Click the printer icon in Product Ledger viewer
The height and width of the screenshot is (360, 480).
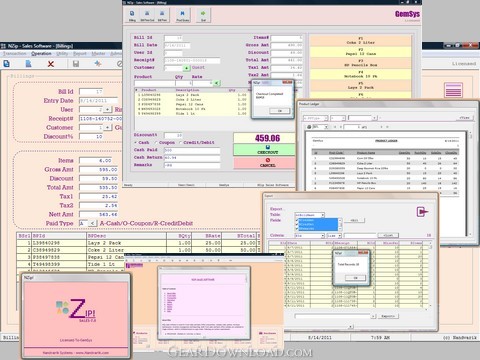[x=309, y=127]
